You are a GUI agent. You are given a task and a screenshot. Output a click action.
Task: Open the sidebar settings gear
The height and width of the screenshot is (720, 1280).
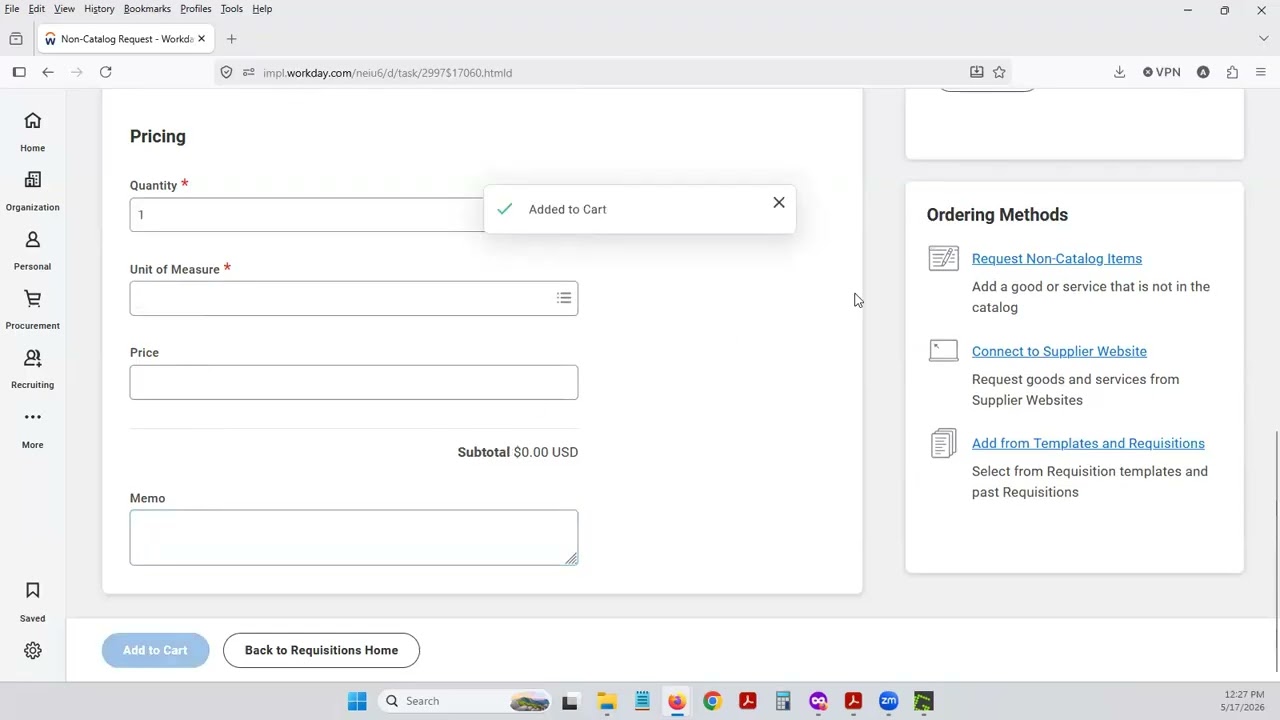coord(33,650)
